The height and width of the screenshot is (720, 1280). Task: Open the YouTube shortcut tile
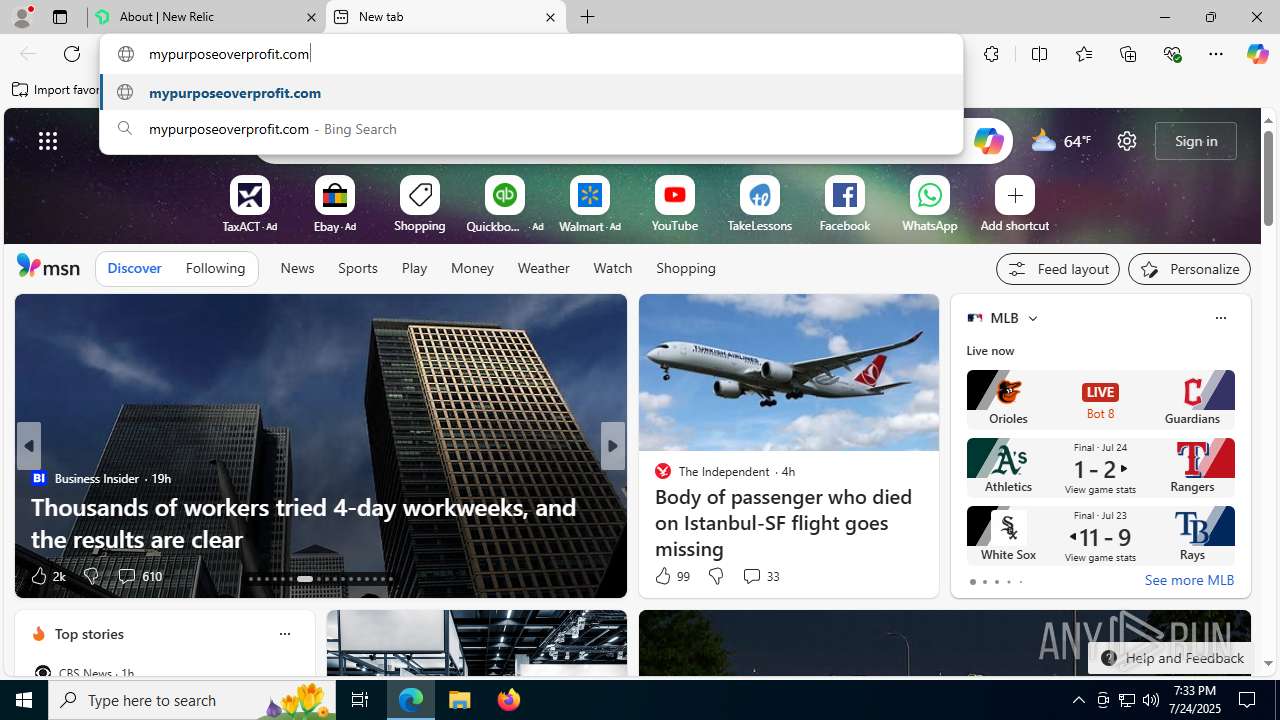point(675,204)
